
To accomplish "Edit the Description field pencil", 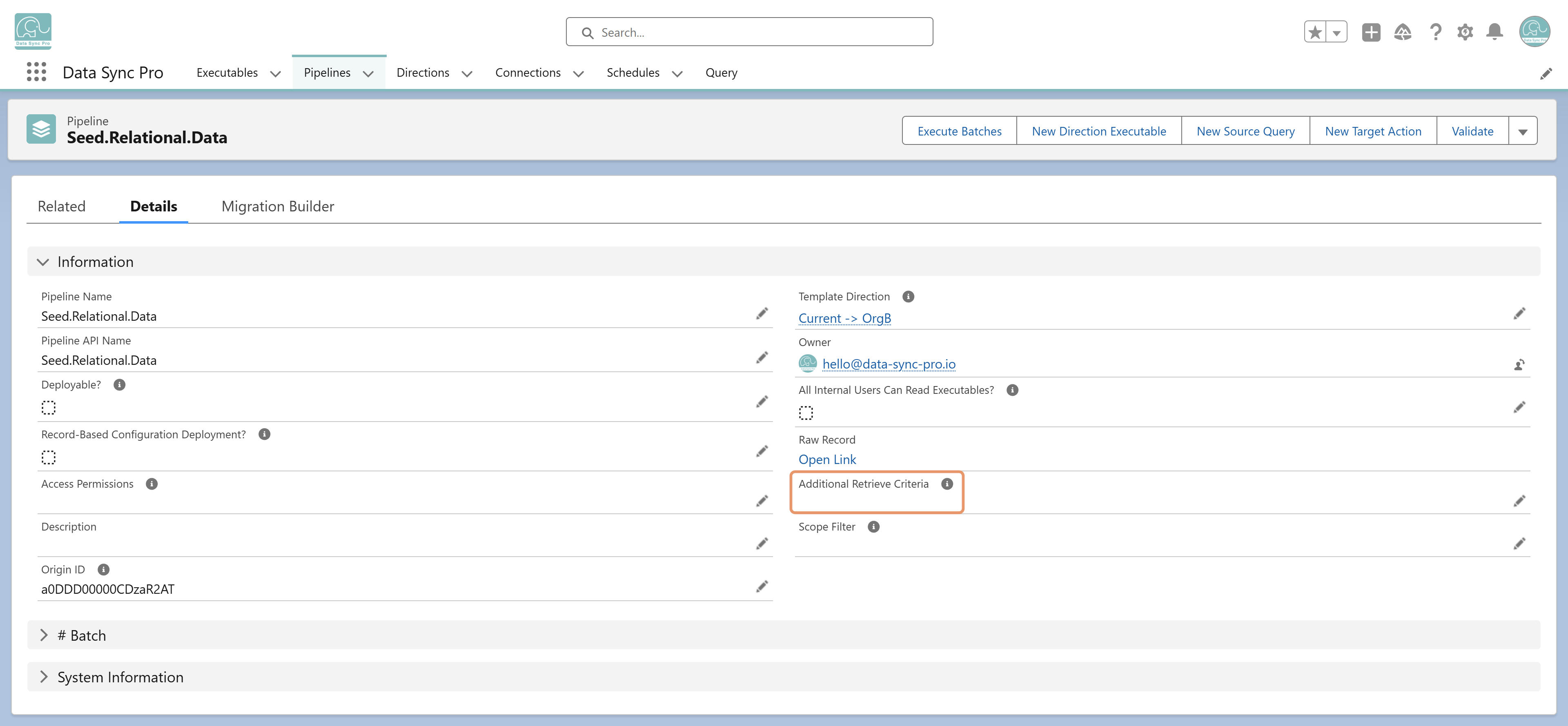I will pyautogui.click(x=762, y=544).
